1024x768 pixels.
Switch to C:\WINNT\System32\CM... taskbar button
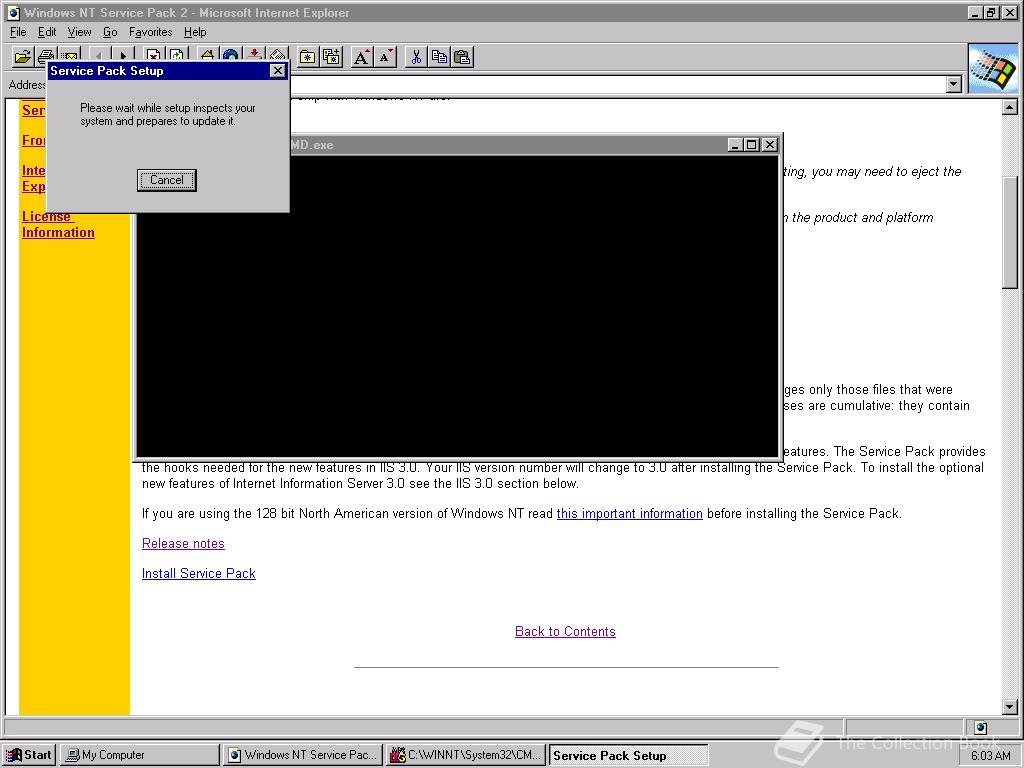click(466, 755)
